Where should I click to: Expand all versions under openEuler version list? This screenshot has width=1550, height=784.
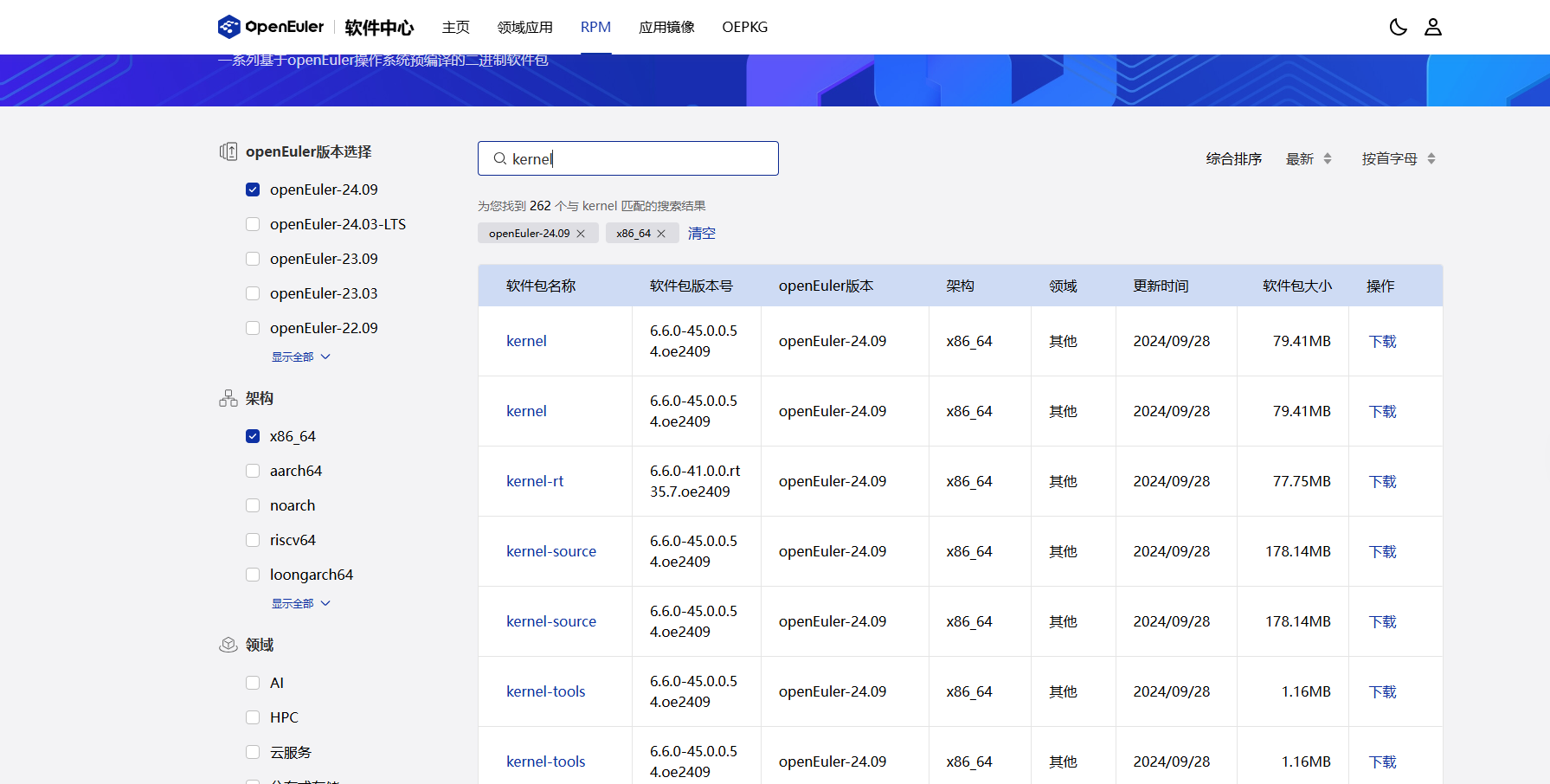300,357
